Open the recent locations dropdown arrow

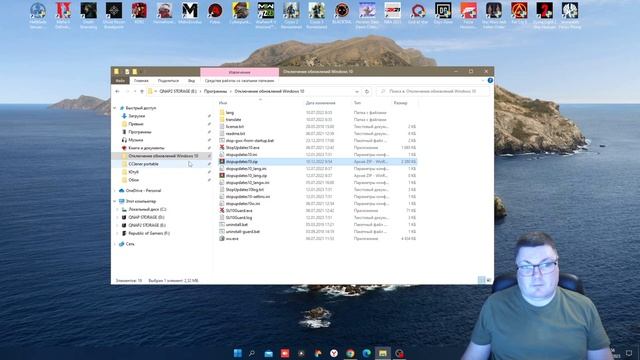coord(135,91)
